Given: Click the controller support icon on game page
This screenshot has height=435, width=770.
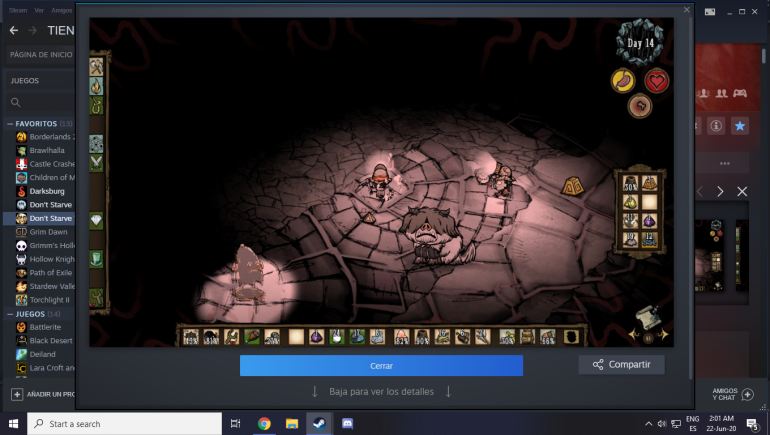Looking at the screenshot, I should pos(740,93).
